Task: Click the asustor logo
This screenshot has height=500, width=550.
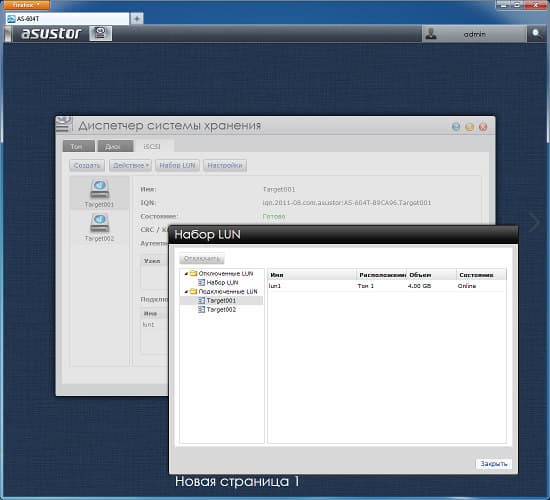Action: (51, 33)
